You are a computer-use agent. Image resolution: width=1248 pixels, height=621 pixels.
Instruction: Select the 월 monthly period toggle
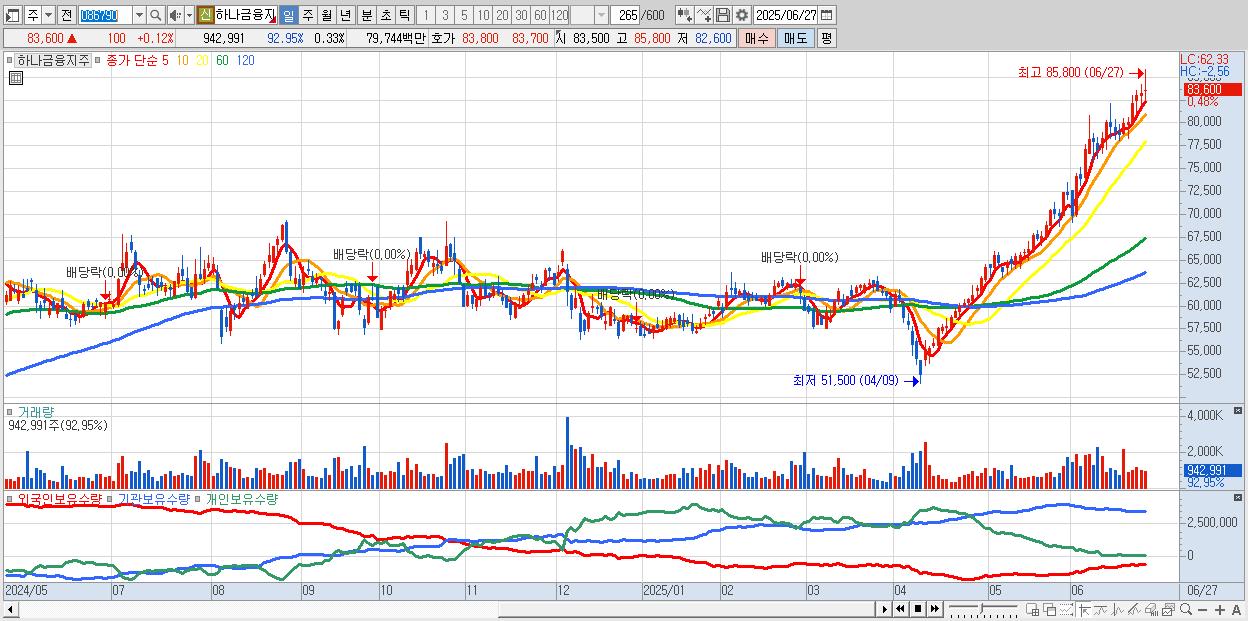click(x=326, y=15)
